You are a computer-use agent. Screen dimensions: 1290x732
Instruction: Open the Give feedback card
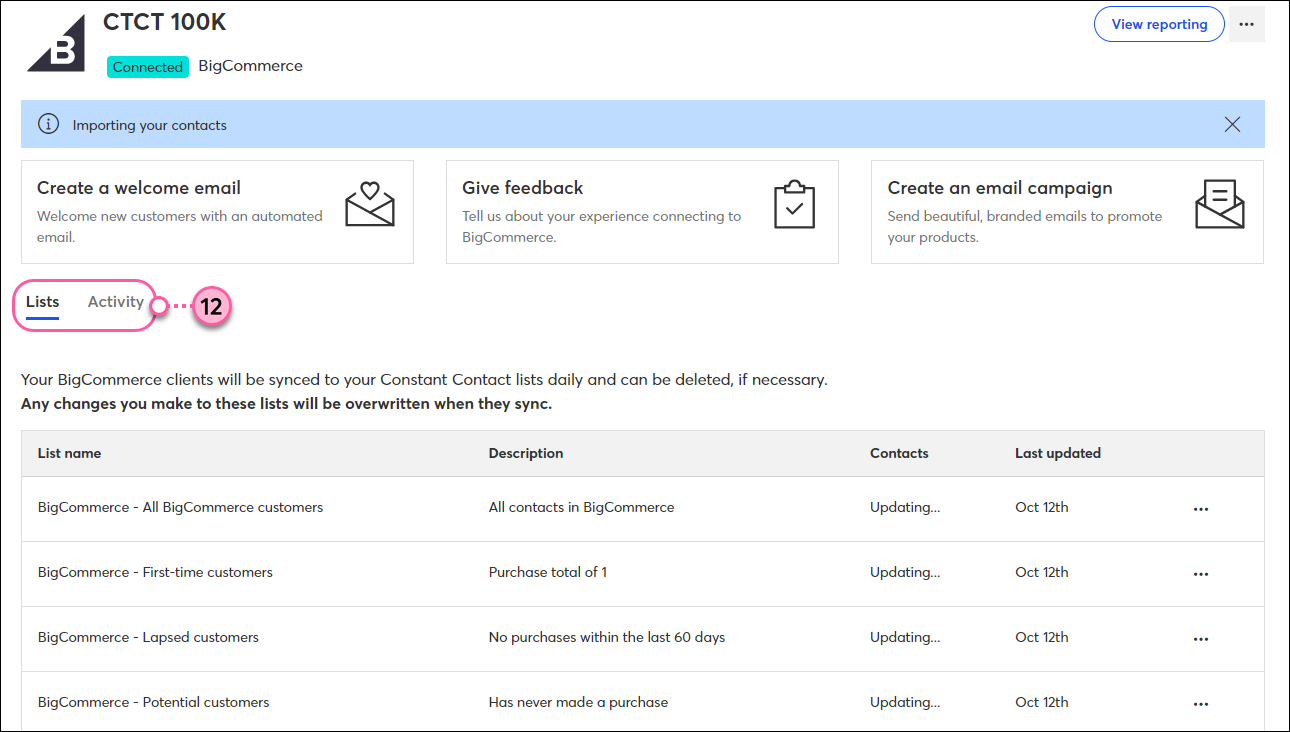click(642, 212)
